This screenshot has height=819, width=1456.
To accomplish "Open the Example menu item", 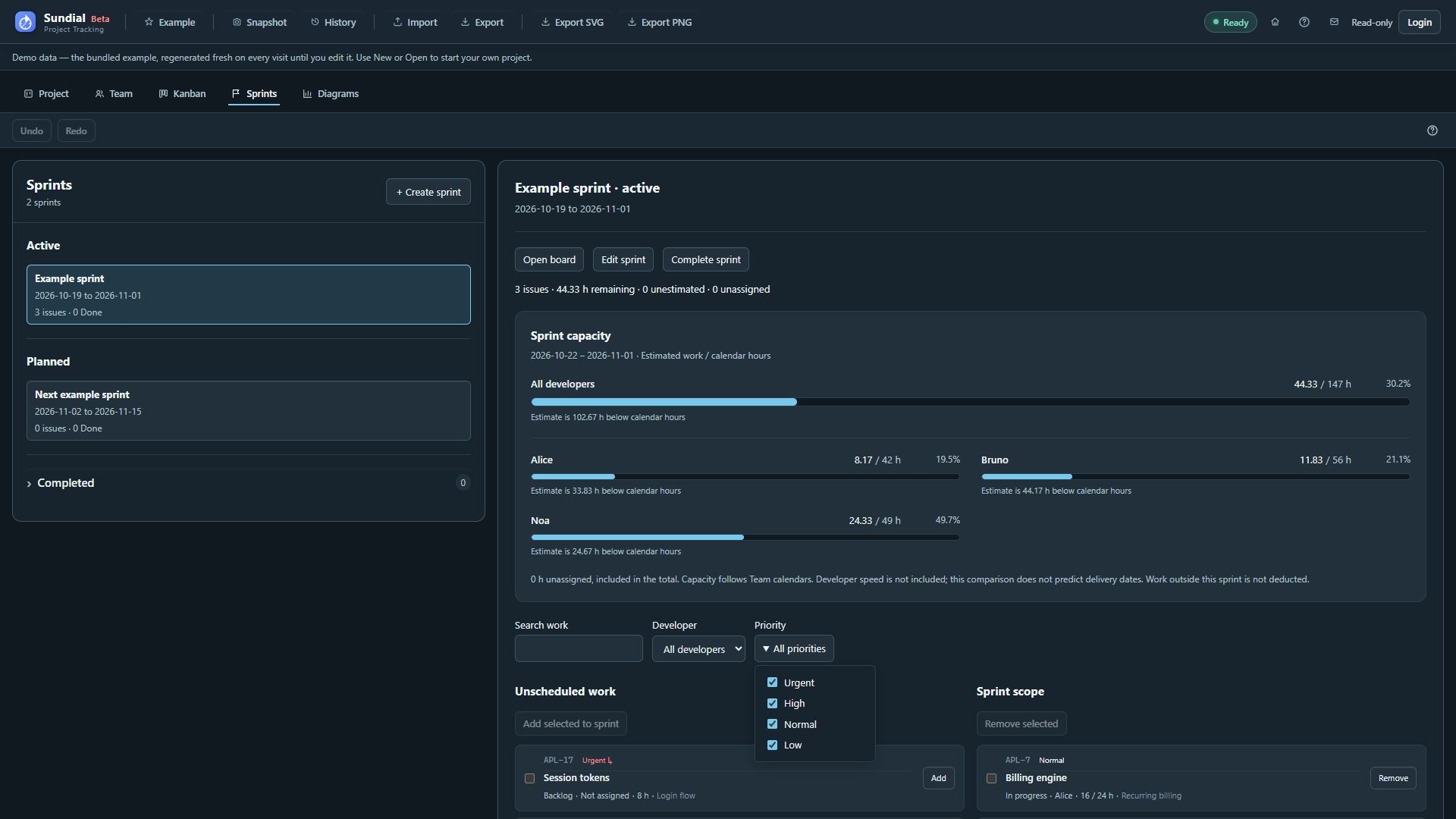I will click(170, 22).
